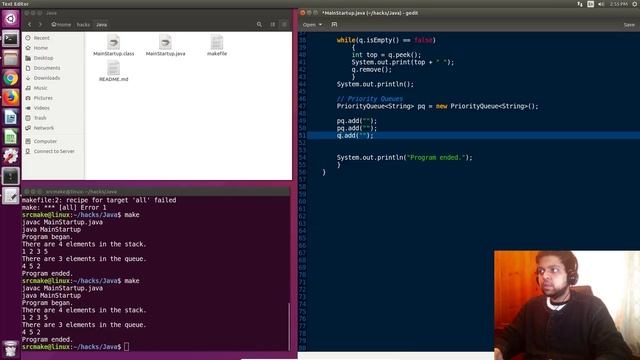Open Music in the Files sidebar
Image resolution: width=640 pixels, height=360 pixels.
(x=40, y=88)
